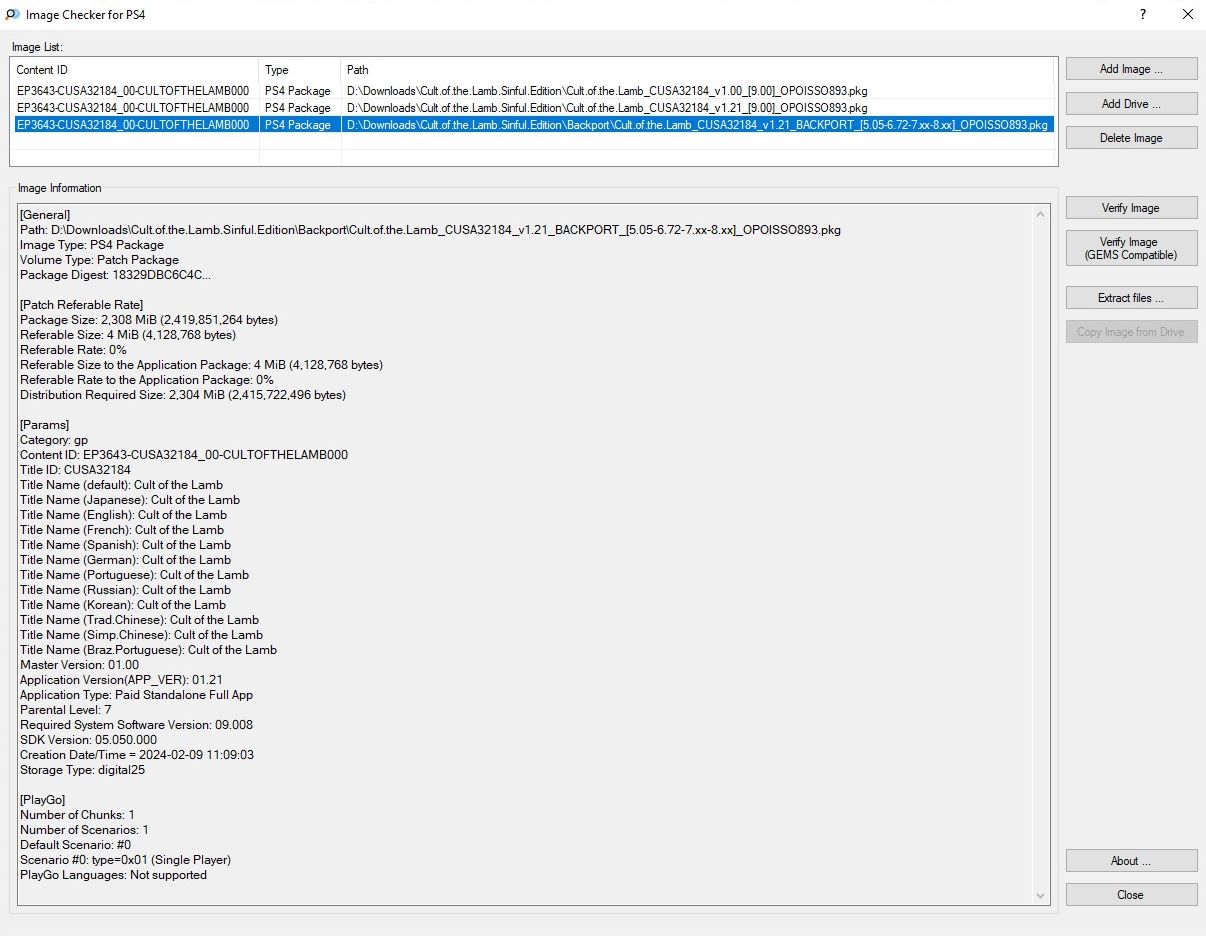Image resolution: width=1206 pixels, height=936 pixels.
Task: Select the v1.21 [9.00] package row
Action: click(600, 108)
